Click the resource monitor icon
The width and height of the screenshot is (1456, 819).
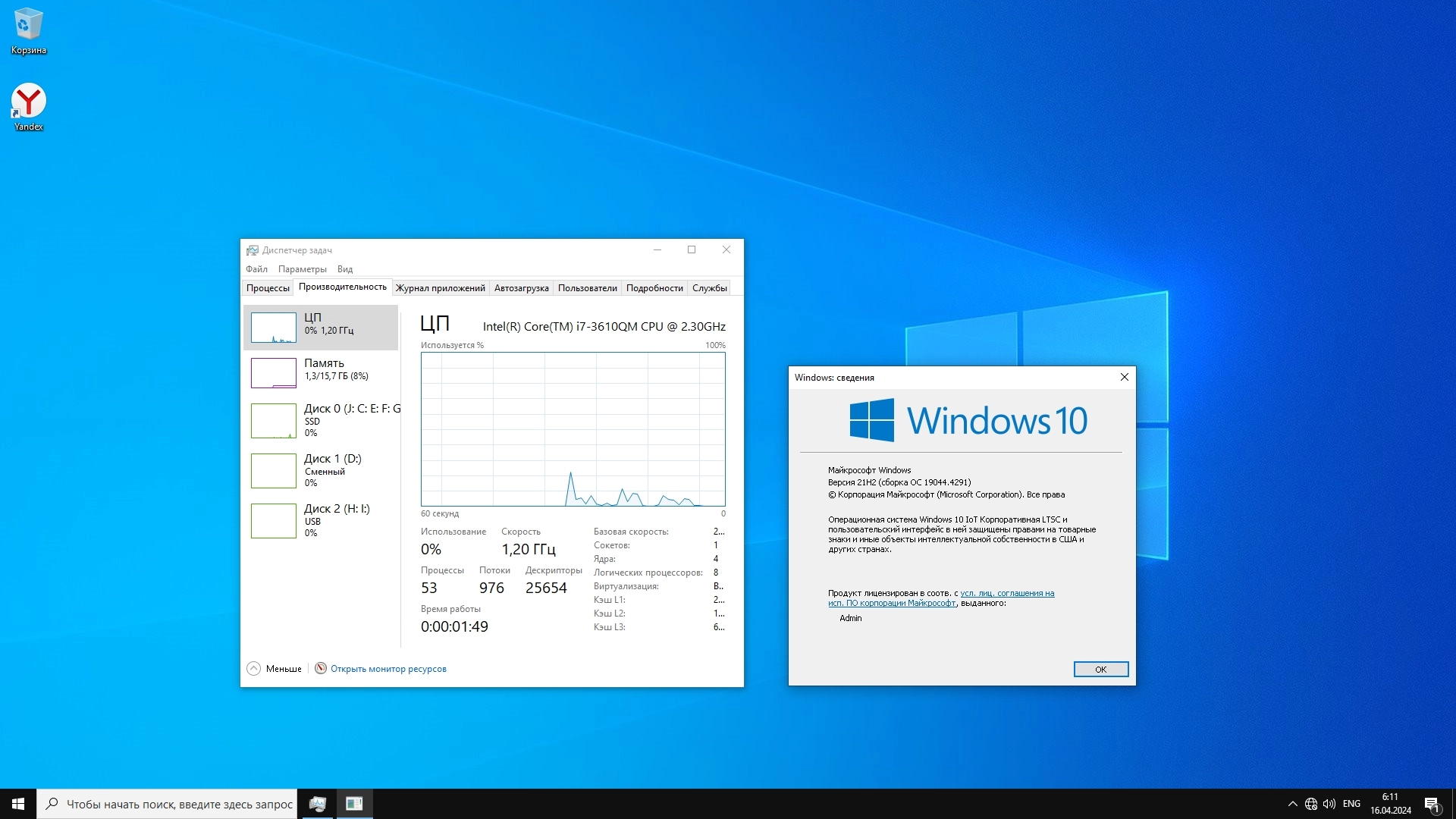321,668
